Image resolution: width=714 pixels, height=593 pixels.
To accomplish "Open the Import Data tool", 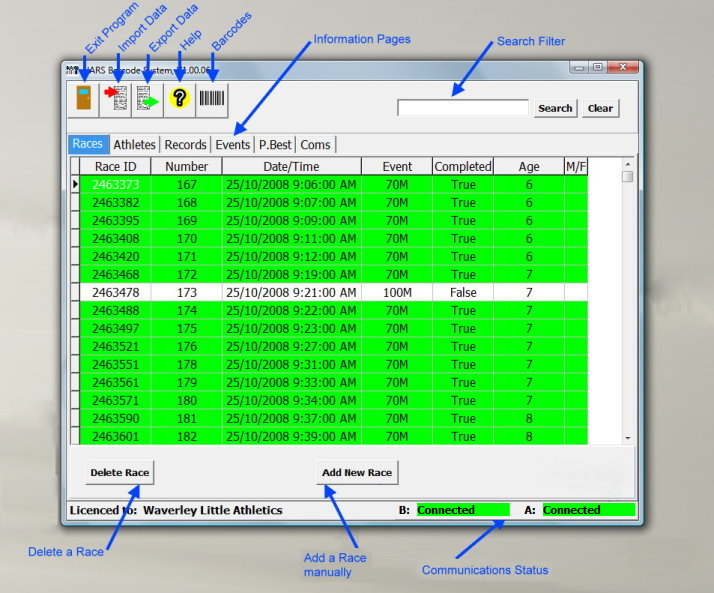I will pos(116,98).
